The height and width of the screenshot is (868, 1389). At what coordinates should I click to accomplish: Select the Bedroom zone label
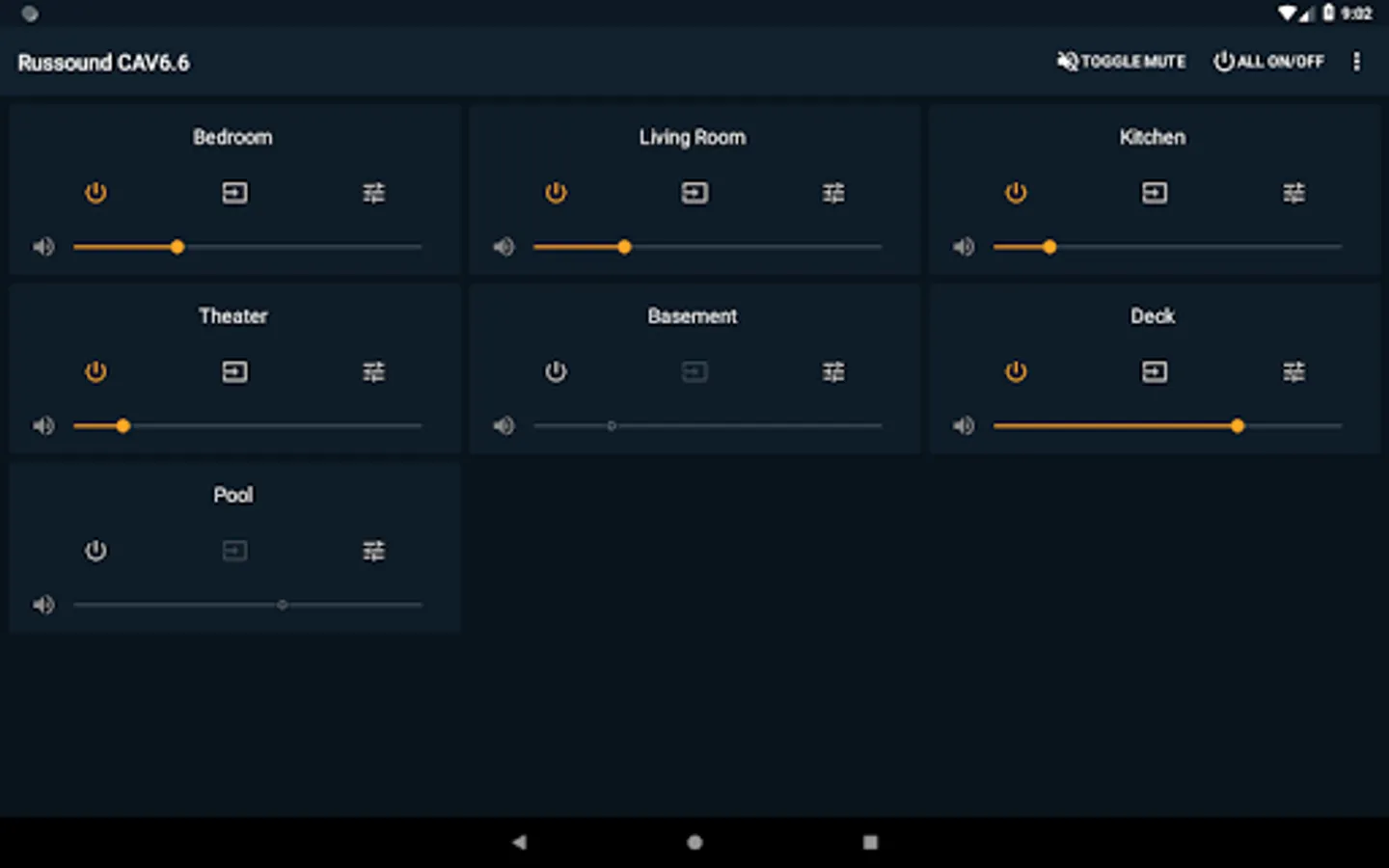[232, 137]
